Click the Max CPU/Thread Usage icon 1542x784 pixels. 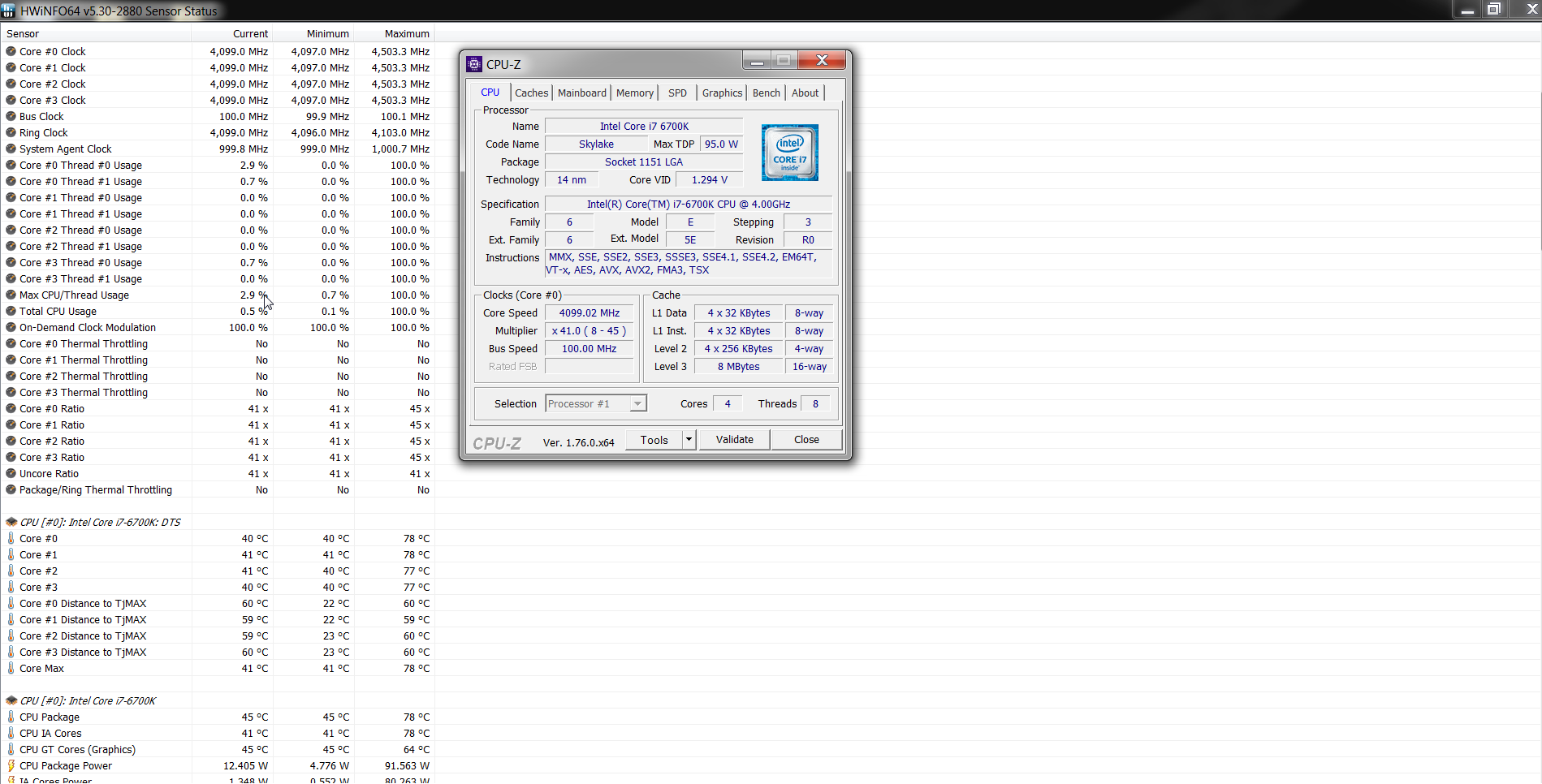(x=11, y=295)
